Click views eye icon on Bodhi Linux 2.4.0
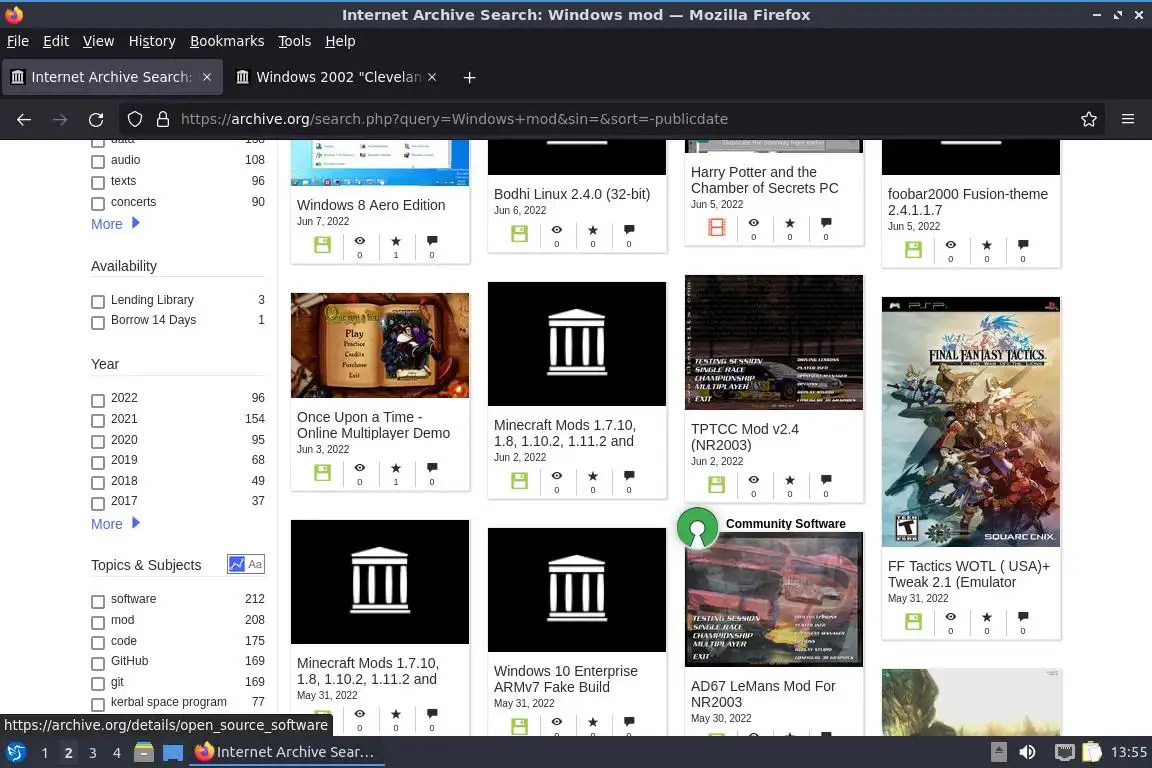 [x=556, y=230]
